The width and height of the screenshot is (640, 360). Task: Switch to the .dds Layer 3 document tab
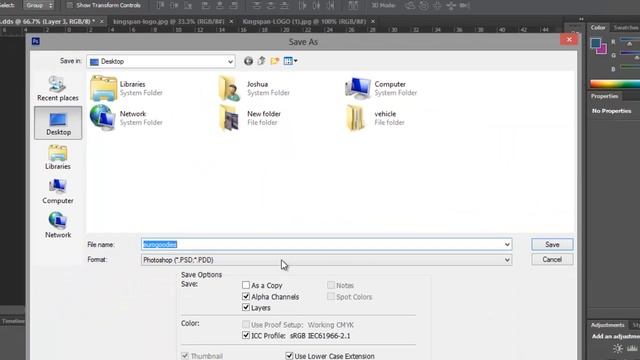48,21
